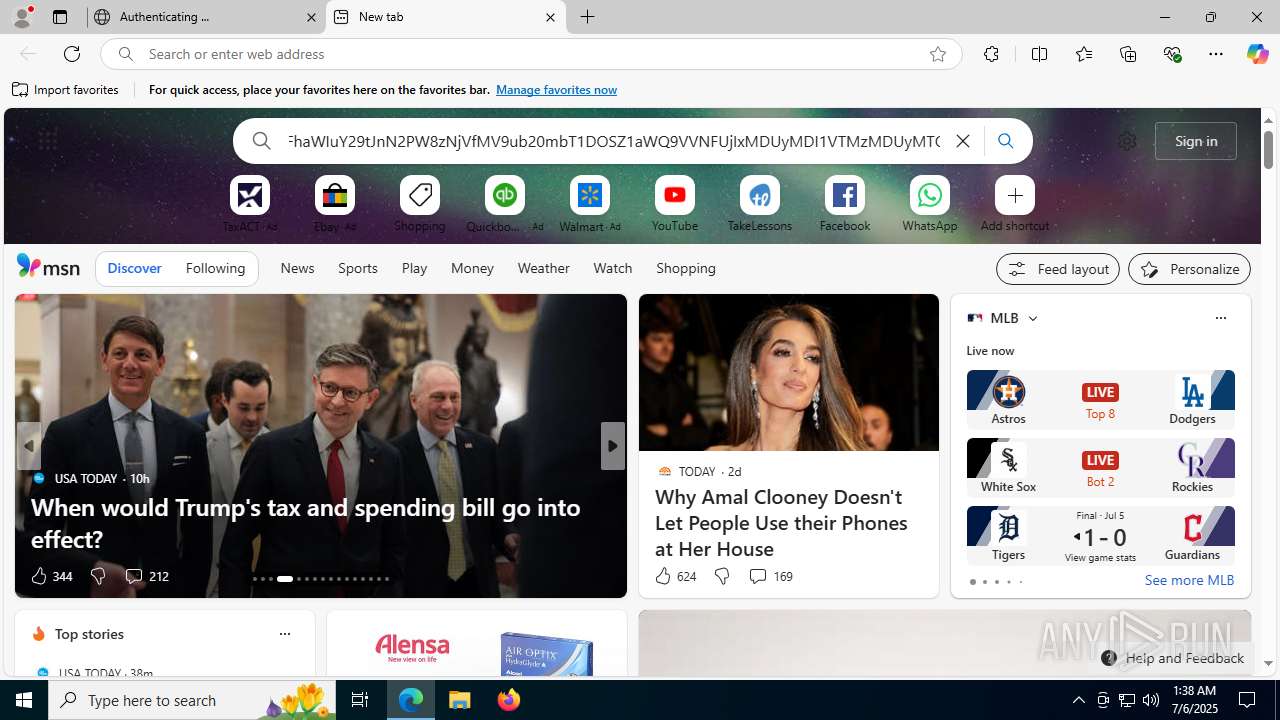Open the TaxACT shortcut tile
This screenshot has width=1280, height=720.
click(250, 196)
